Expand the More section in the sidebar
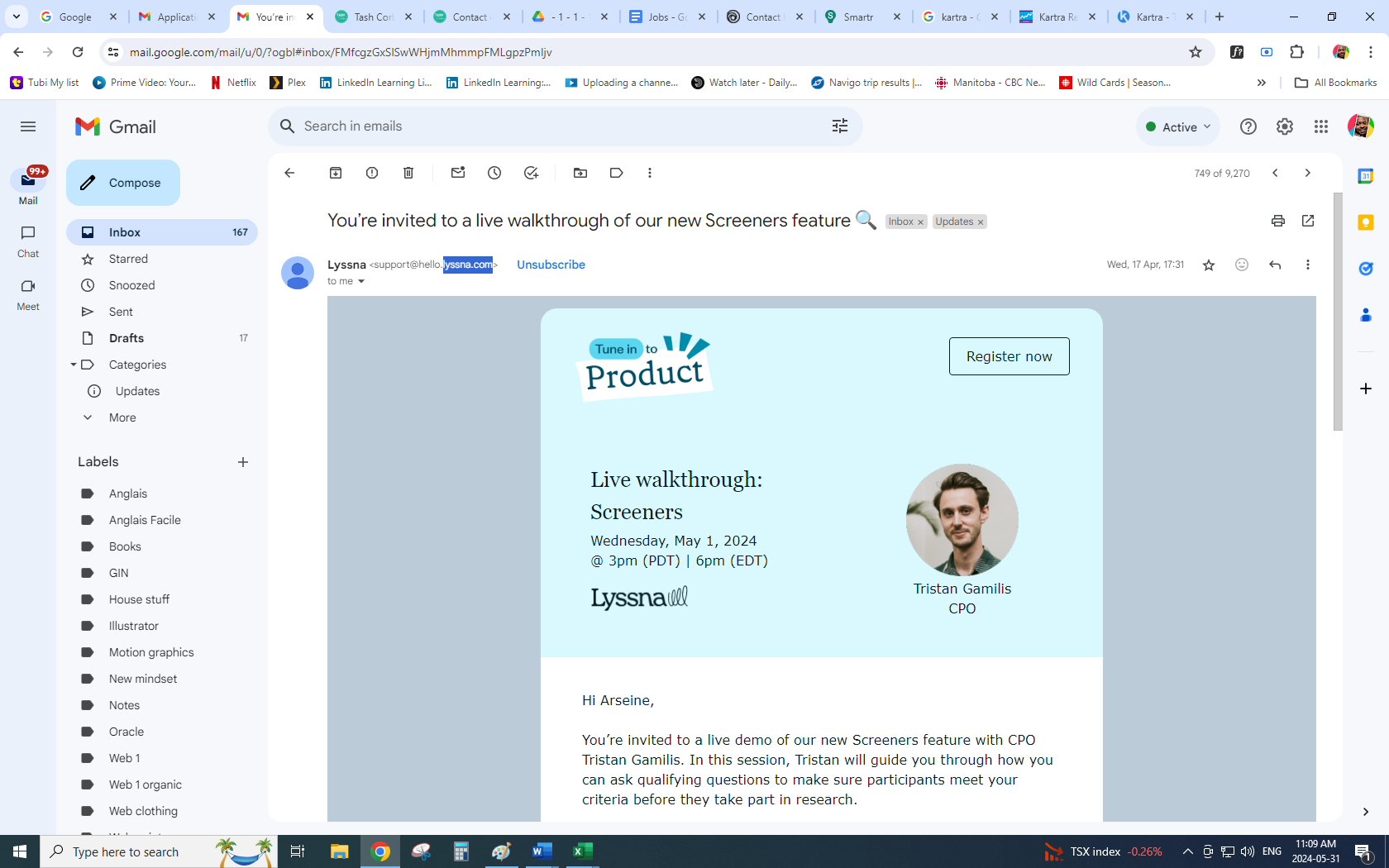Screen dimensions: 1389x868 tap(122, 417)
